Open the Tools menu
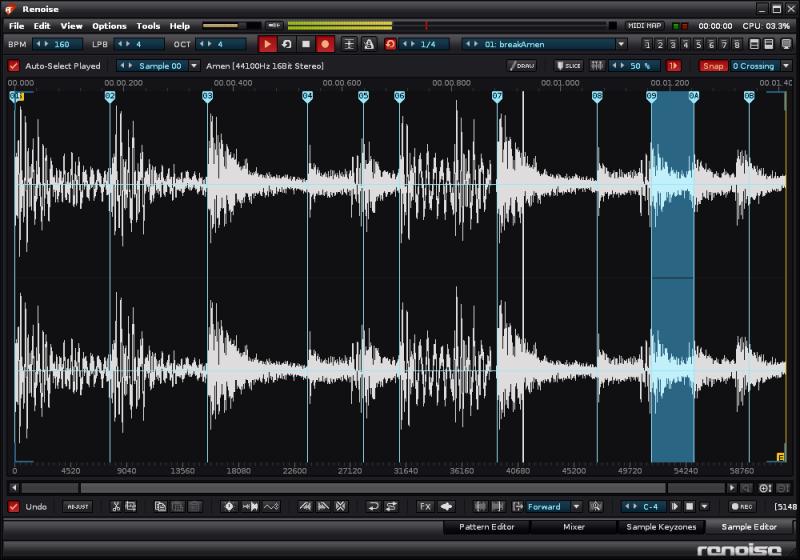The image size is (800, 560). click(148, 26)
